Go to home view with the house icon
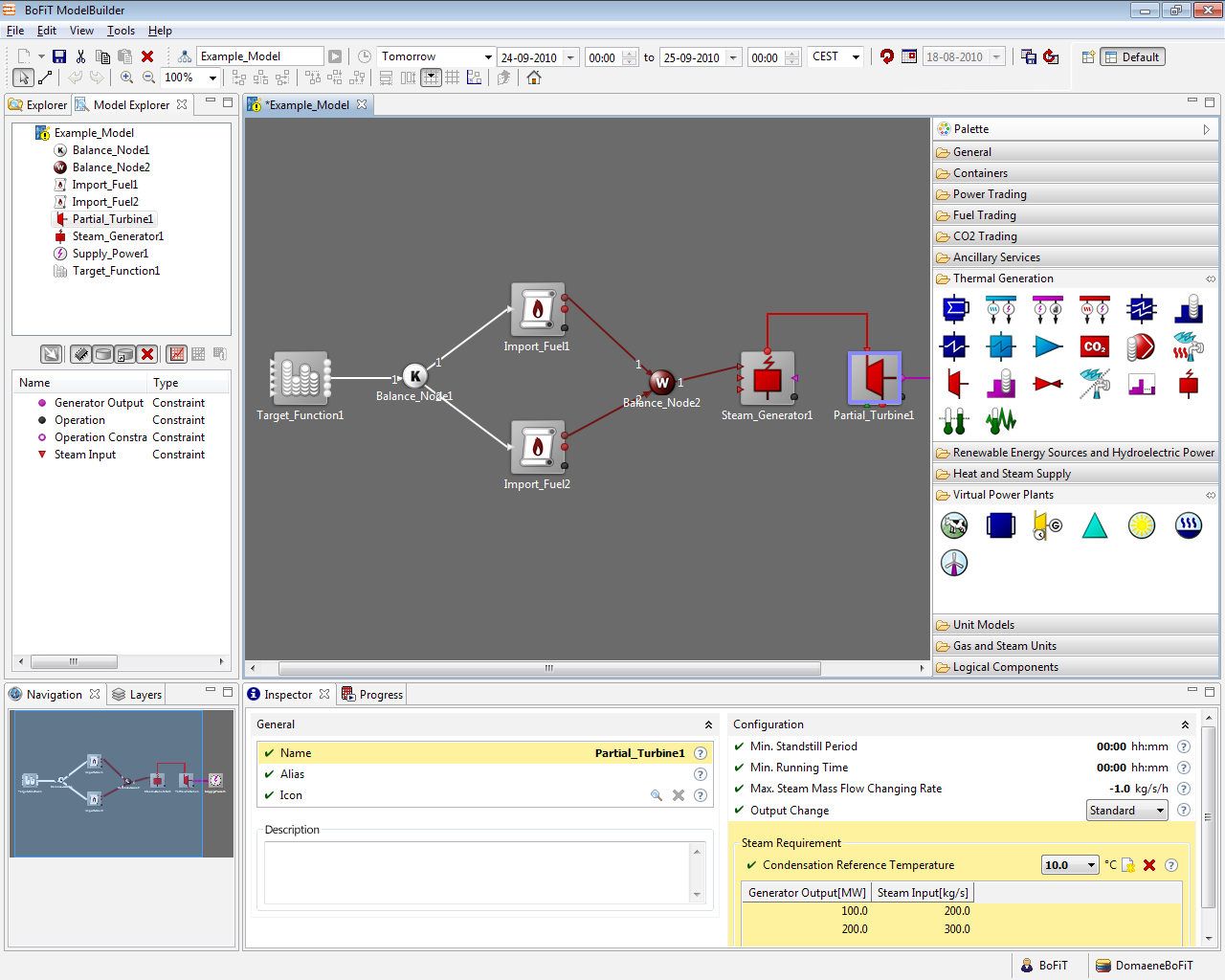 coord(534,78)
